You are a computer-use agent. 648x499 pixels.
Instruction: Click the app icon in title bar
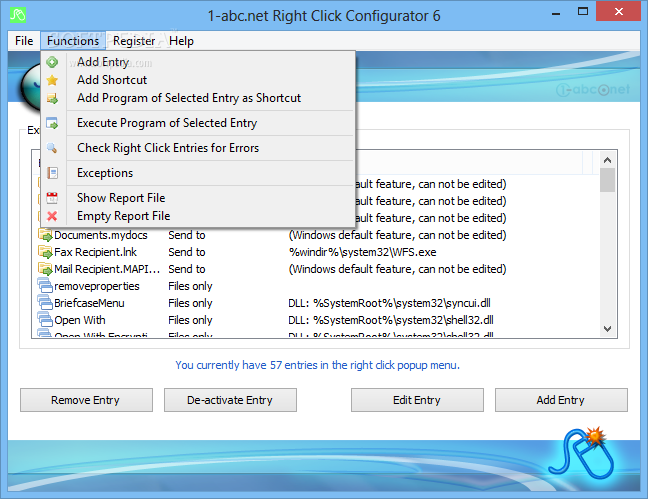[x=18, y=15]
